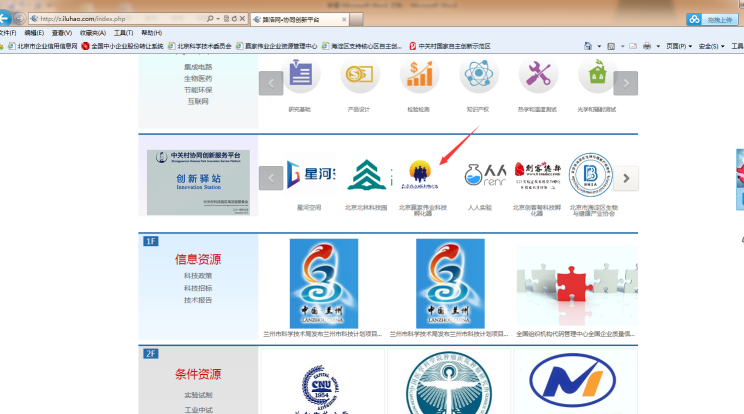Click the 实验试制 link
Image resolution: width=744 pixels, height=414 pixels.
[198, 395]
